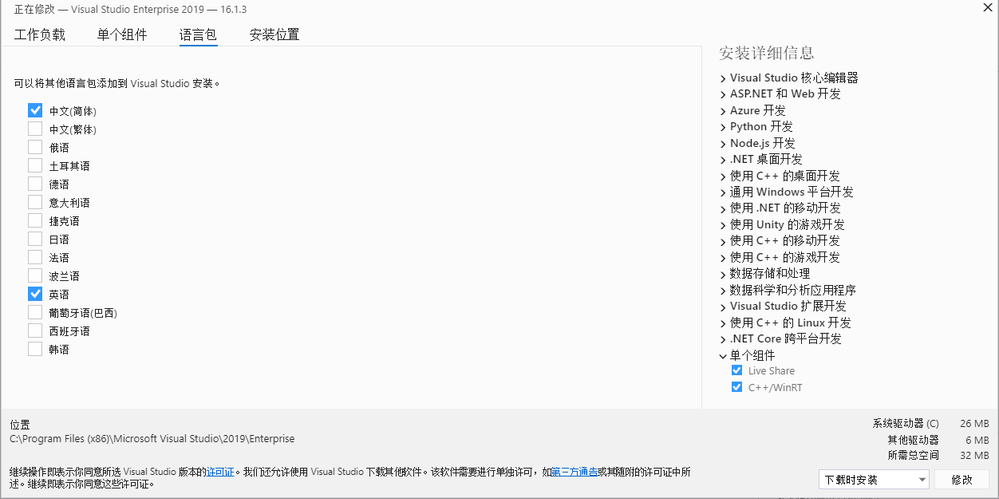Uncheck the 英语 language pack
The width and height of the screenshot is (999, 499).
click(x=35, y=295)
